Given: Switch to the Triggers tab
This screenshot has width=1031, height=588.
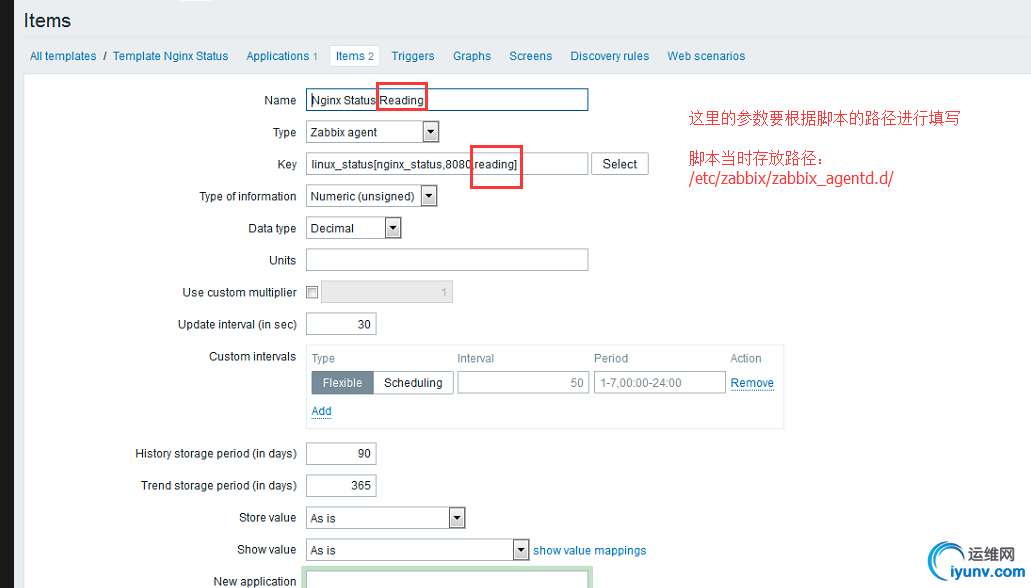Looking at the screenshot, I should [x=413, y=56].
